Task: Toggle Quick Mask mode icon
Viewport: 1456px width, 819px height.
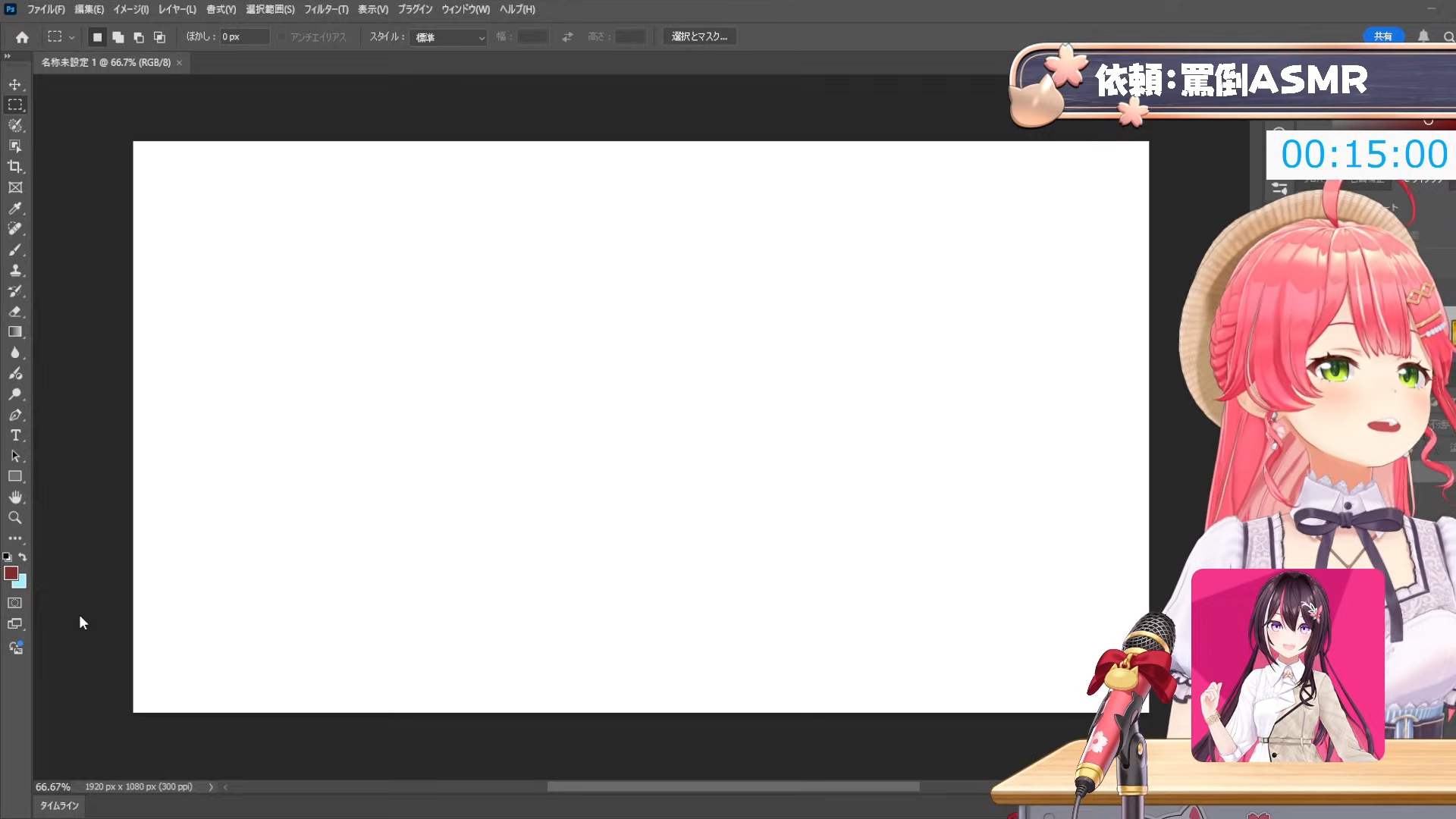Action: tap(15, 603)
